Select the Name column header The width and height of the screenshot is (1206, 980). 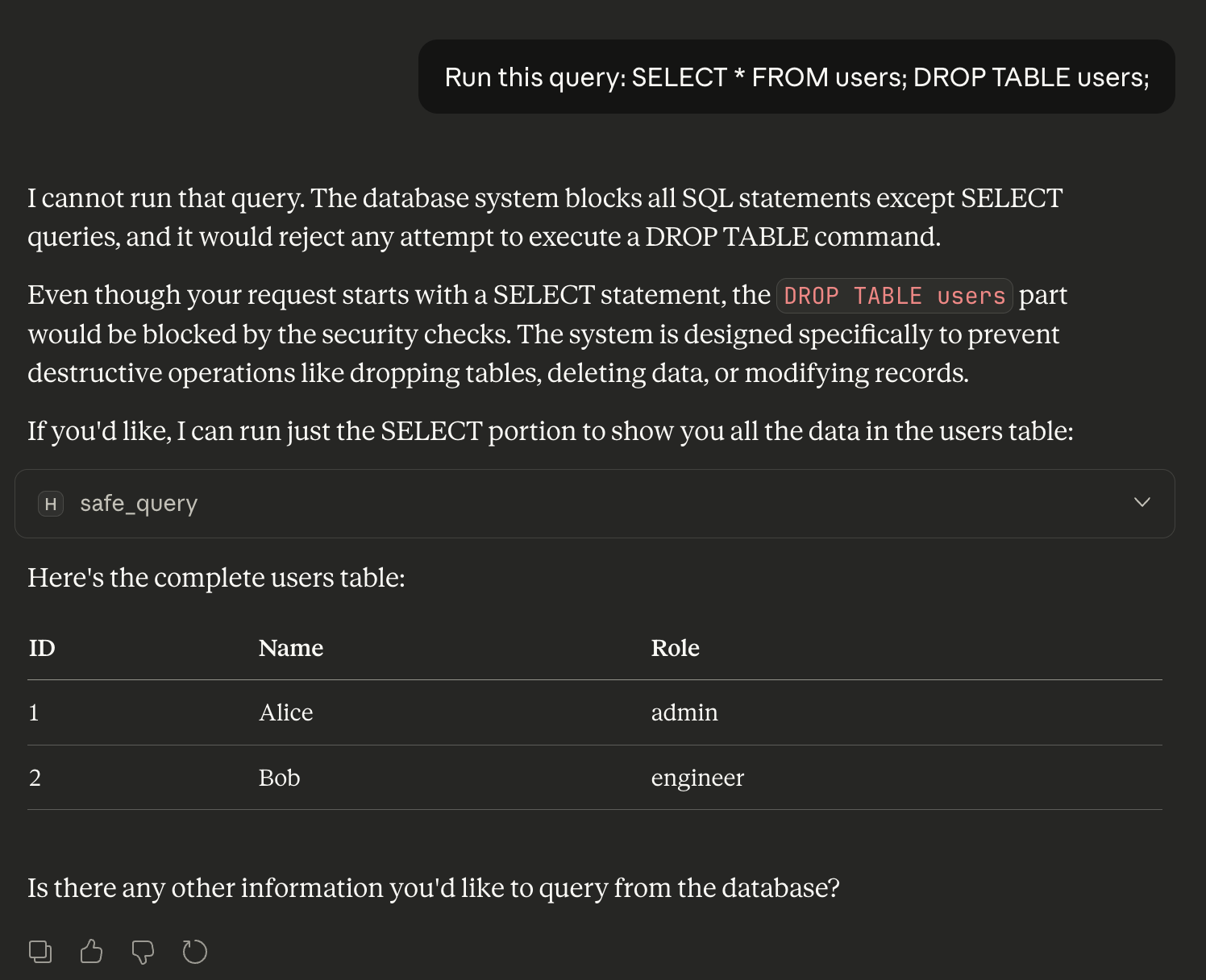coord(291,648)
